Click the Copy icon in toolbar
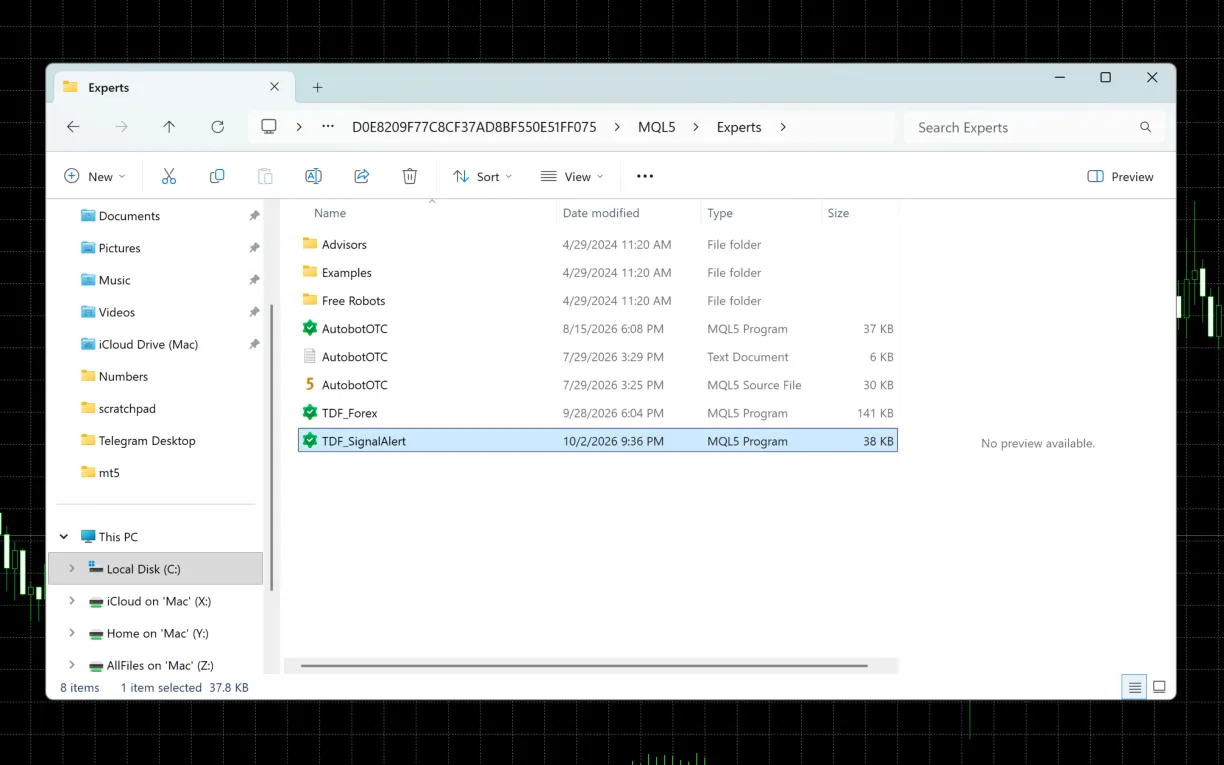The width and height of the screenshot is (1224, 765). tap(217, 176)
